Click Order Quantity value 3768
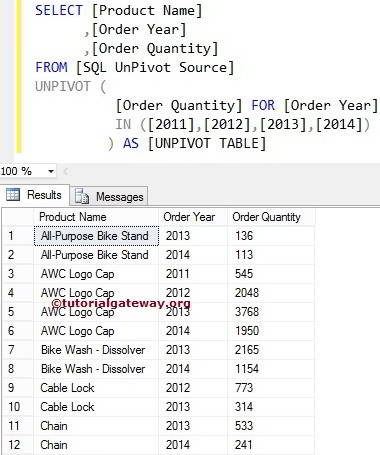 click(x=247, y=312)
